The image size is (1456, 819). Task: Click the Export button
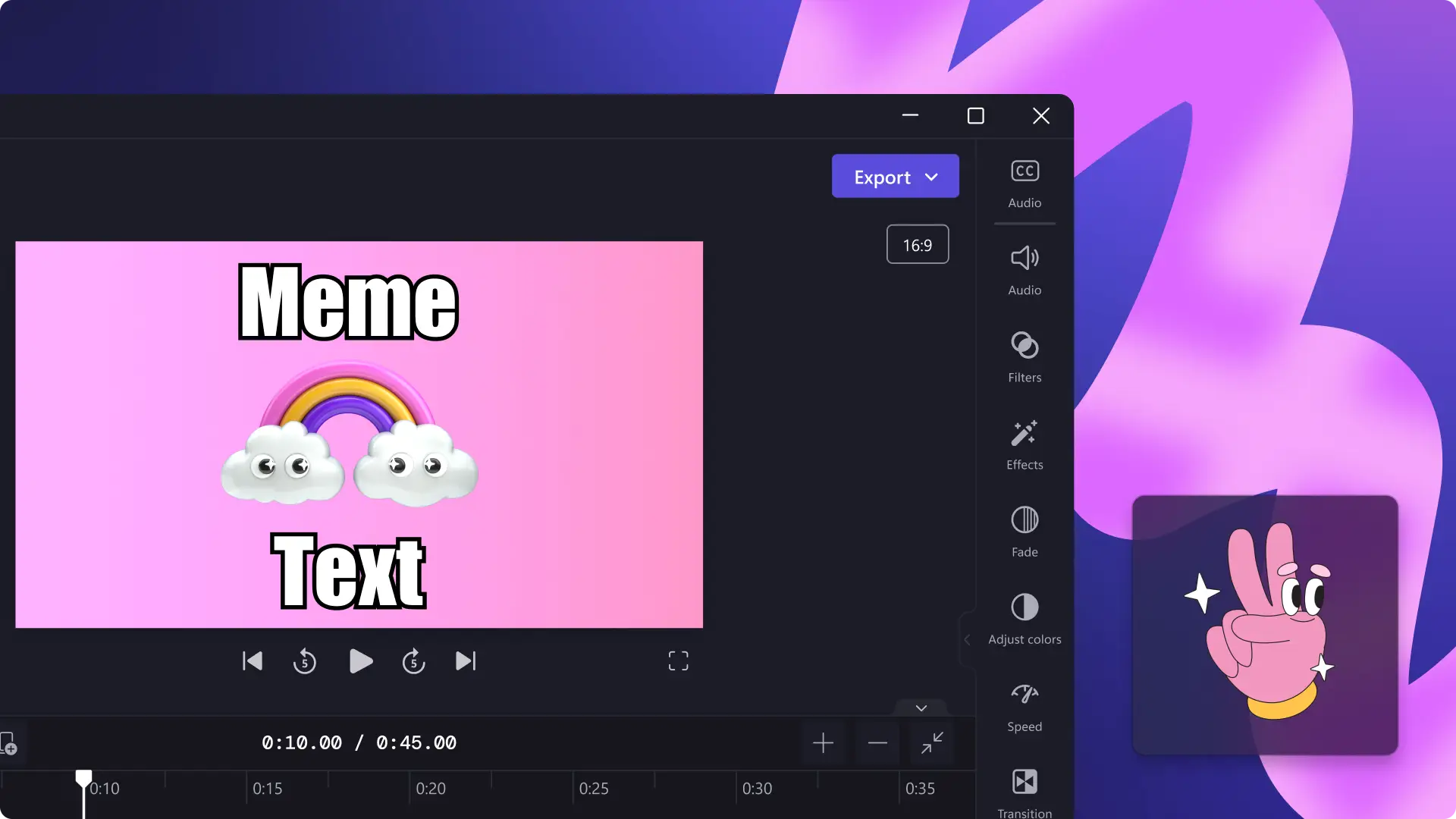coord(895,176)
